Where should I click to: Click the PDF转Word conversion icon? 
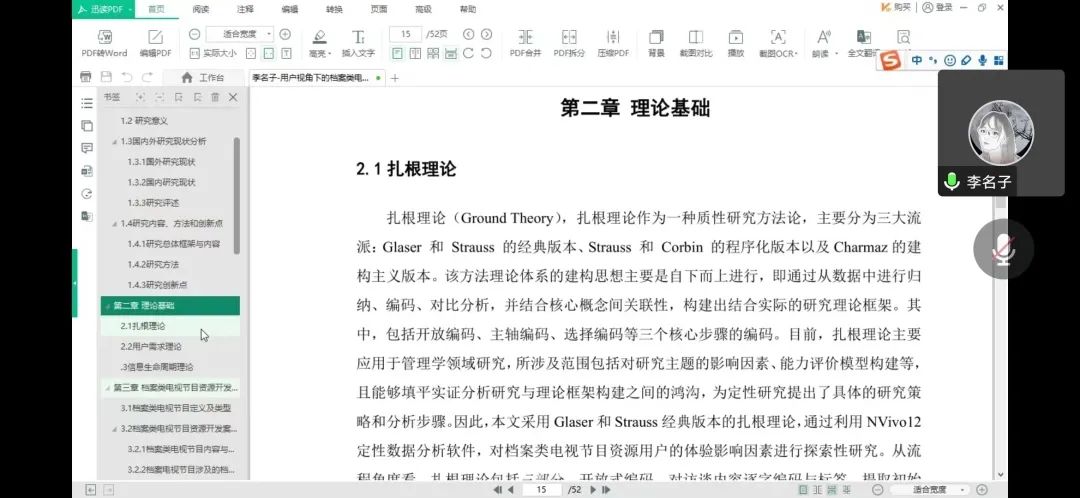click(104, 40)
